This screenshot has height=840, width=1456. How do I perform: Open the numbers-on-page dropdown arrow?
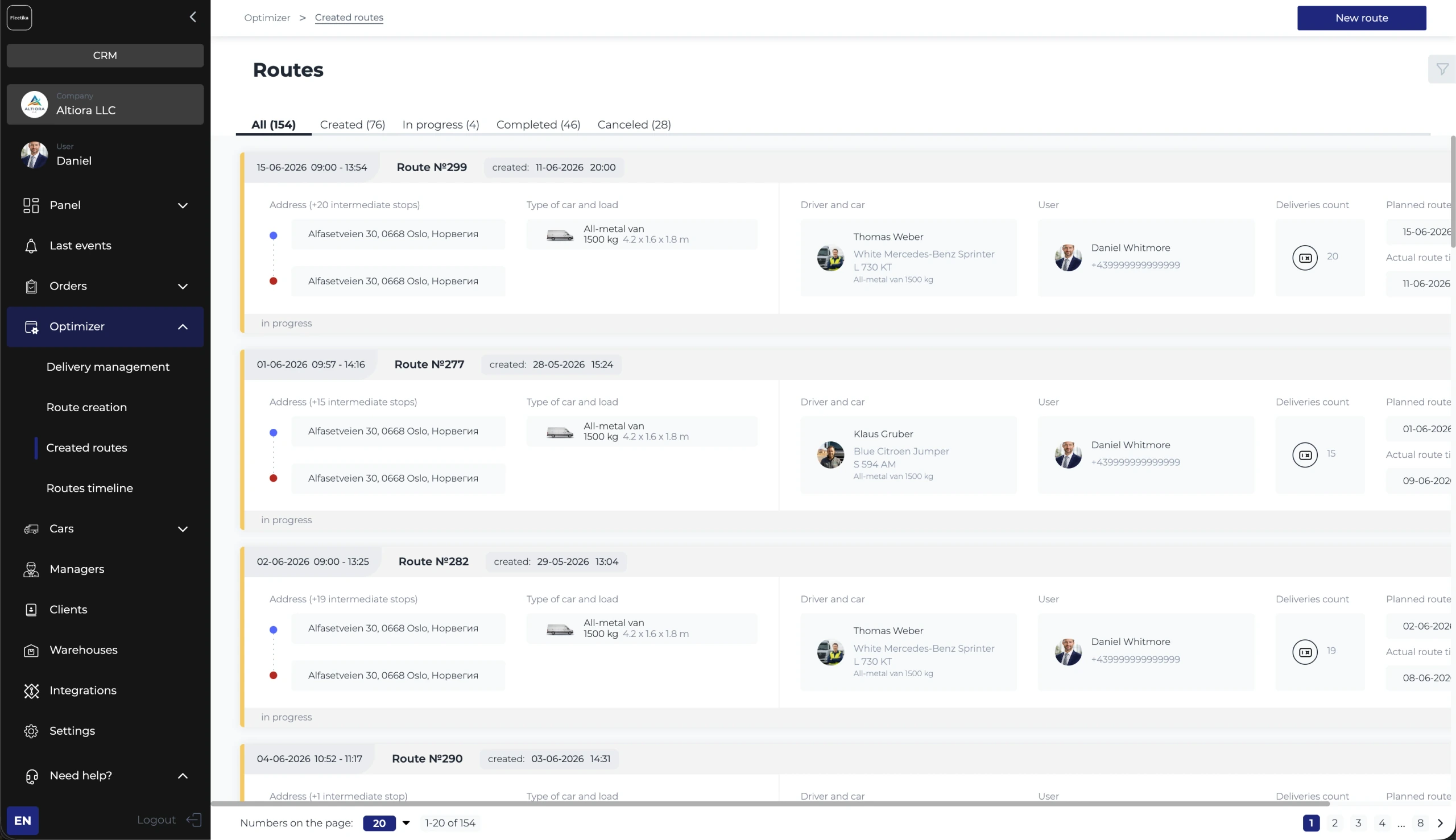(406, 824)
